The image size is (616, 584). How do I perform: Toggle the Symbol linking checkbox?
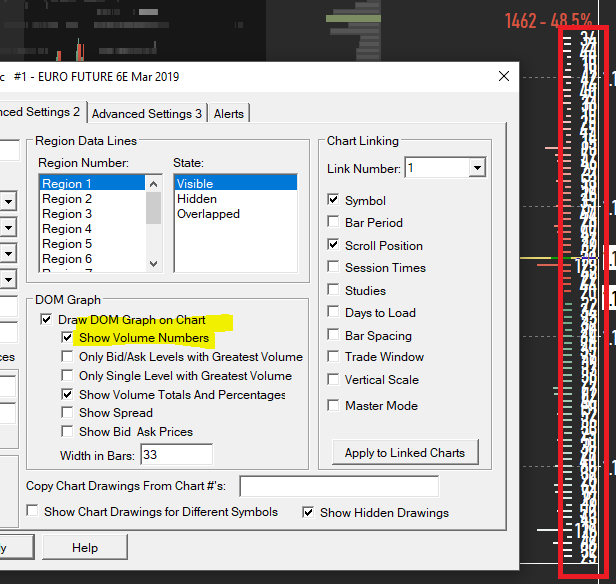333,200
